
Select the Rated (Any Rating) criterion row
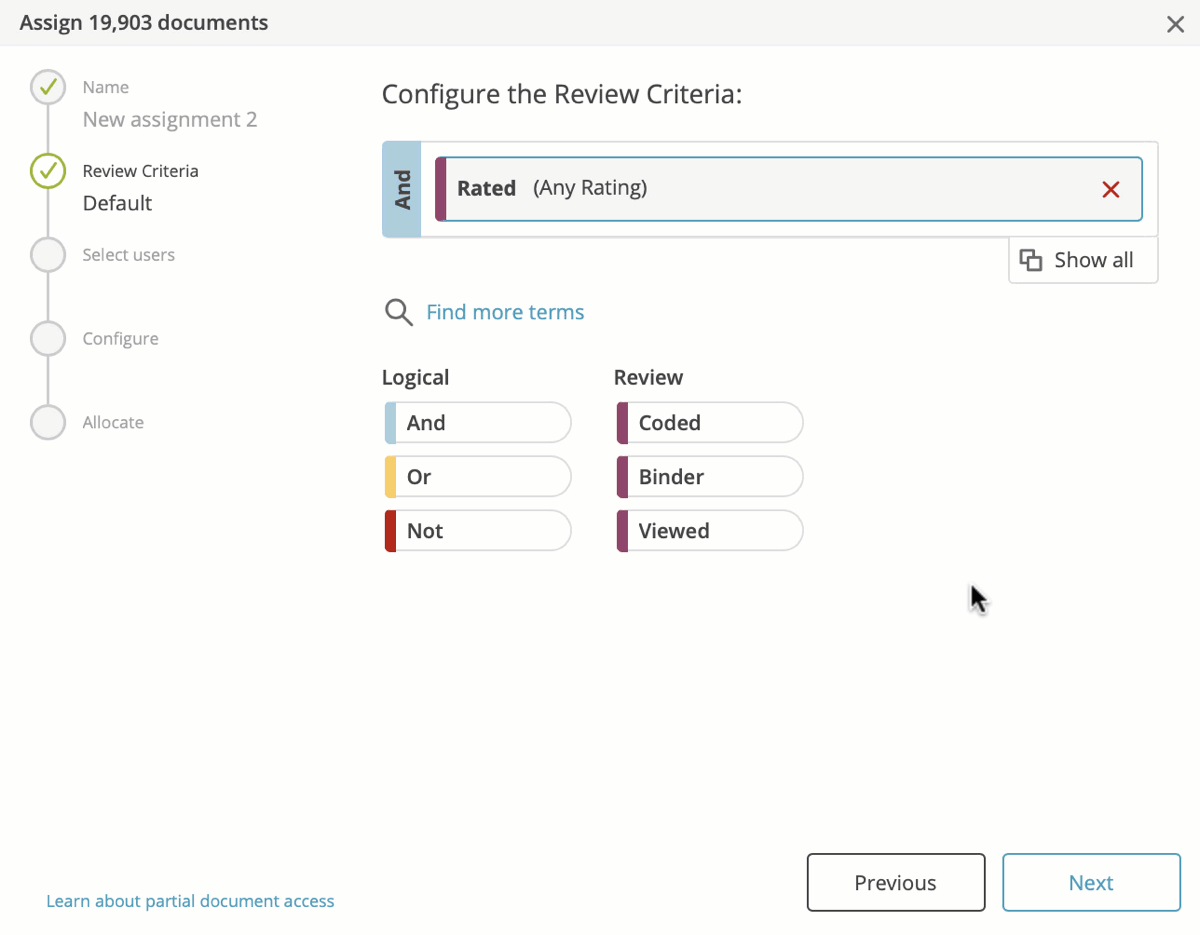[x=789, y=189]
